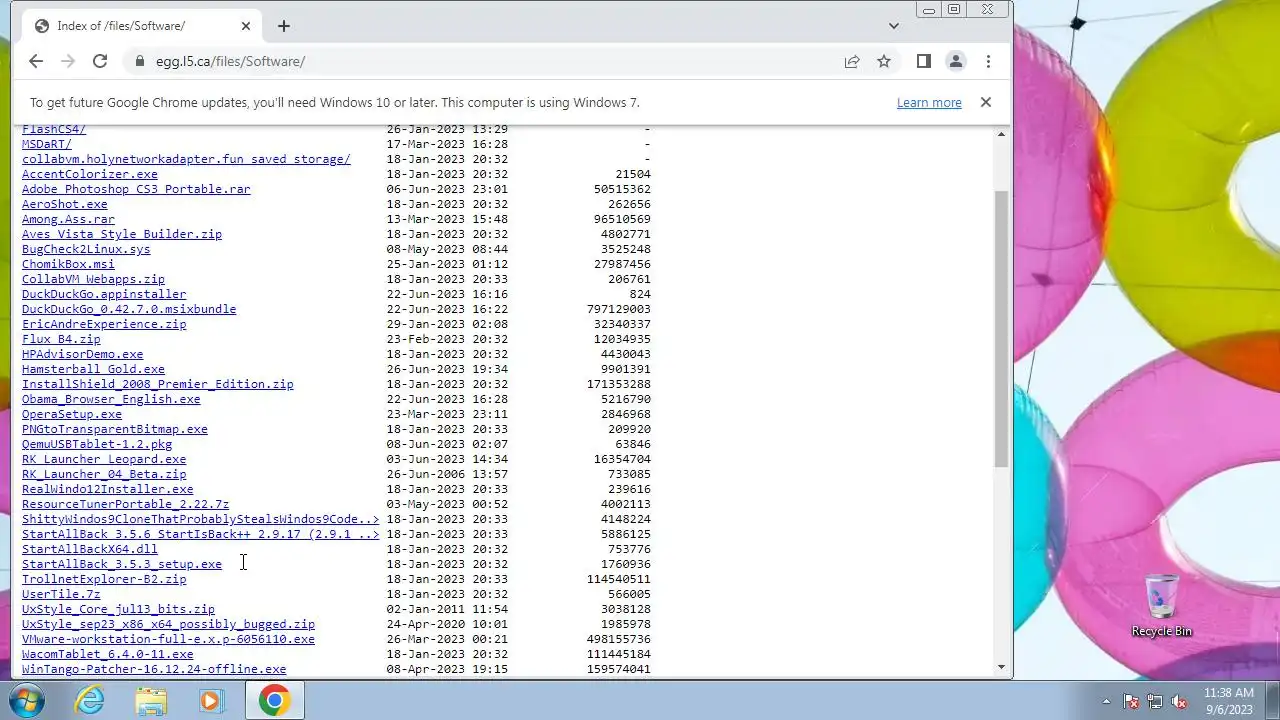Open collabvm.holynetworkadapter.fun saved storage folder

click(x=186, y=159)
